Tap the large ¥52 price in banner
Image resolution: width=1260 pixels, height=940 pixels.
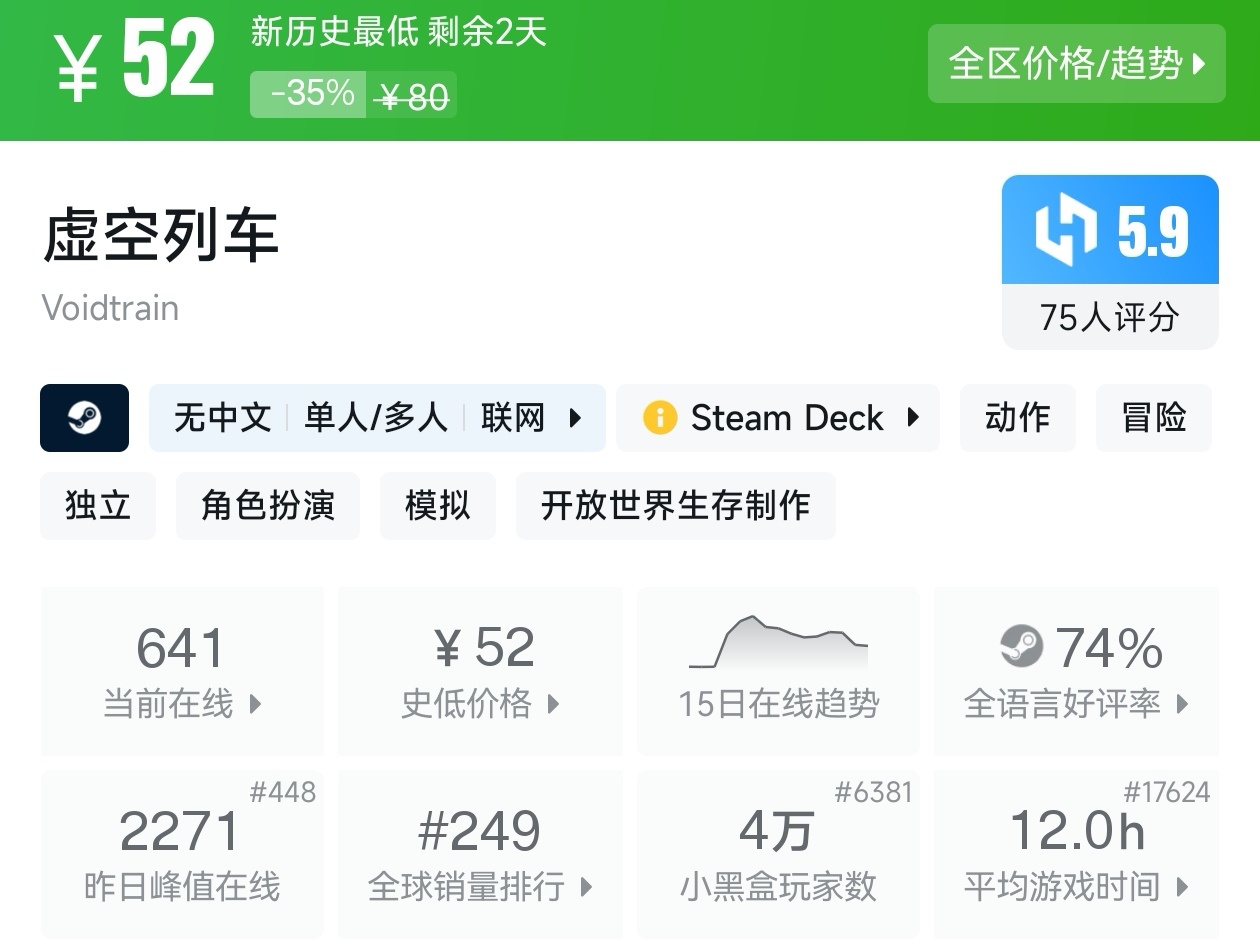(x=136, y=62)
